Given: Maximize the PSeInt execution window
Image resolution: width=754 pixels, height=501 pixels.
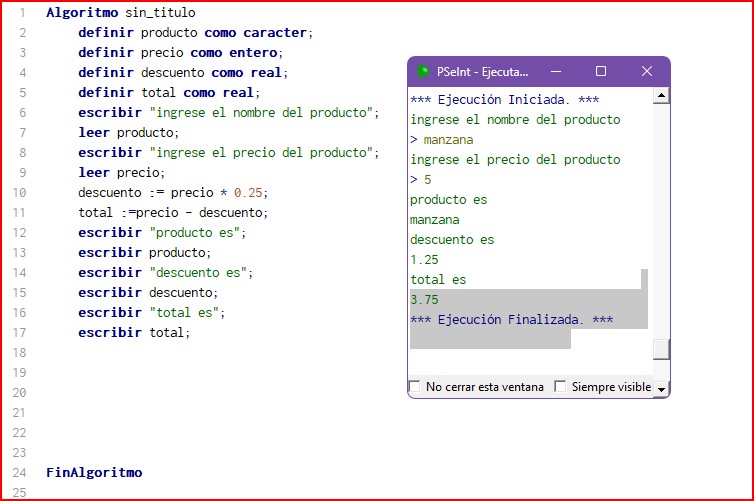Looking at the screenshot, I should 601,71.
